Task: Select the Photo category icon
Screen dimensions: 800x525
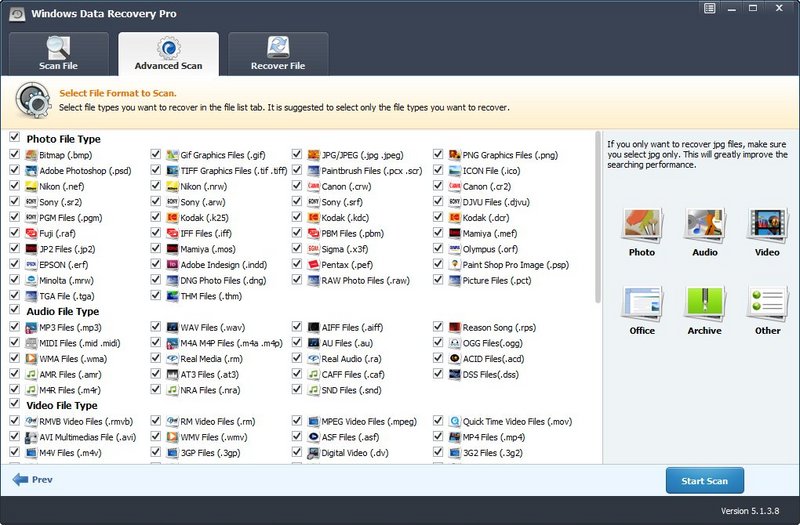Action: 642,225
